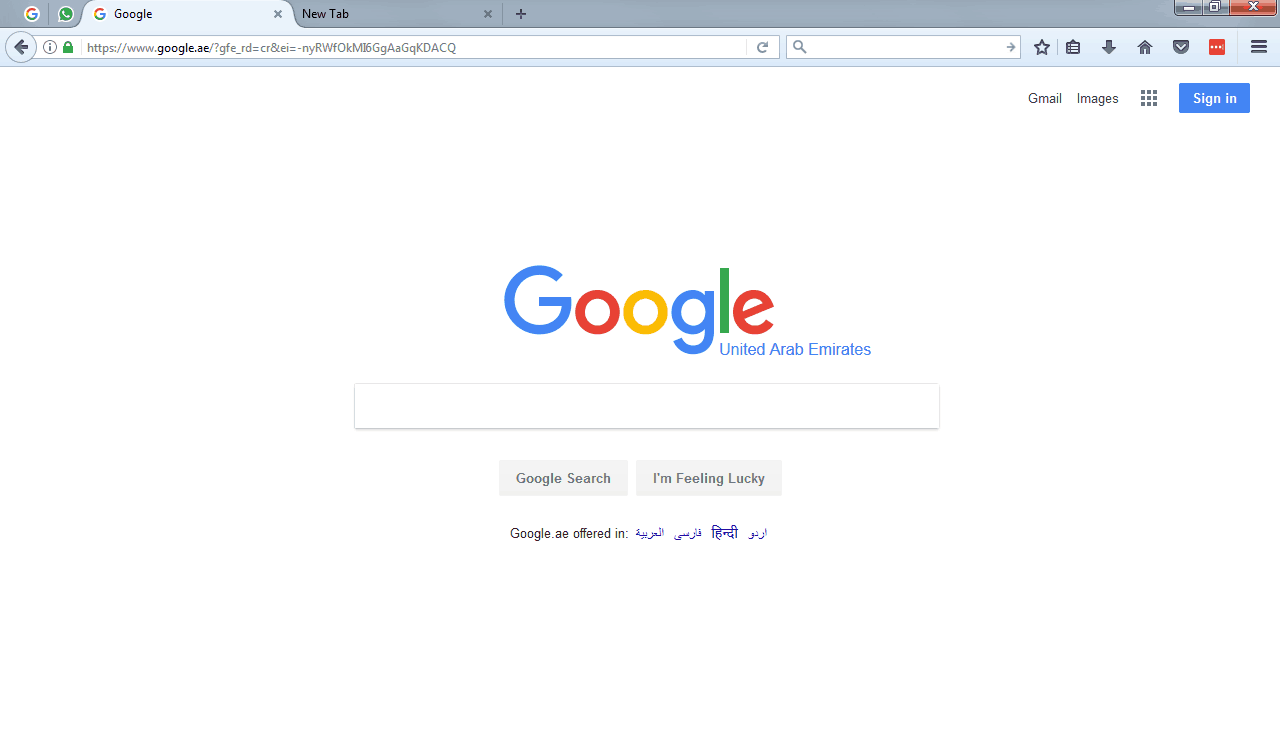Open the Firefox hamburger menu
The height and width of the screenshot is (753, 1280).
click(1259, 47)
